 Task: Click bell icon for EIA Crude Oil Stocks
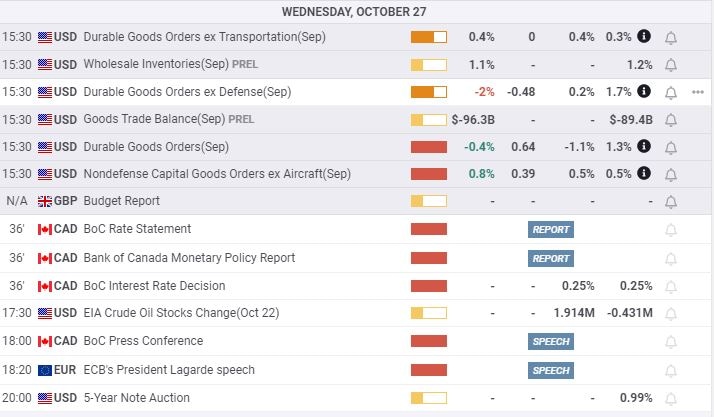671,314
